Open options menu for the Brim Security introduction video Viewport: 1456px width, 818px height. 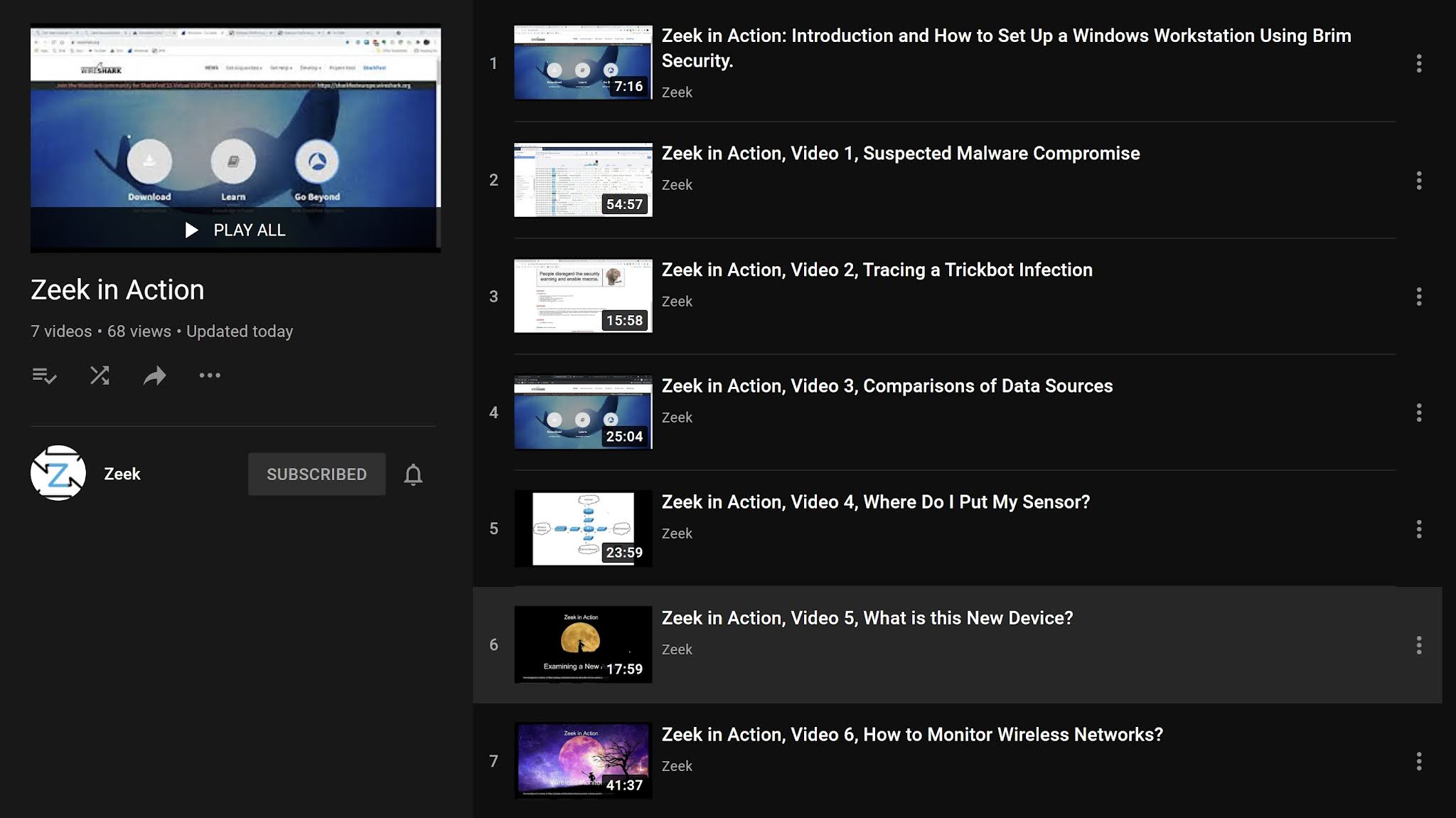1418,64
